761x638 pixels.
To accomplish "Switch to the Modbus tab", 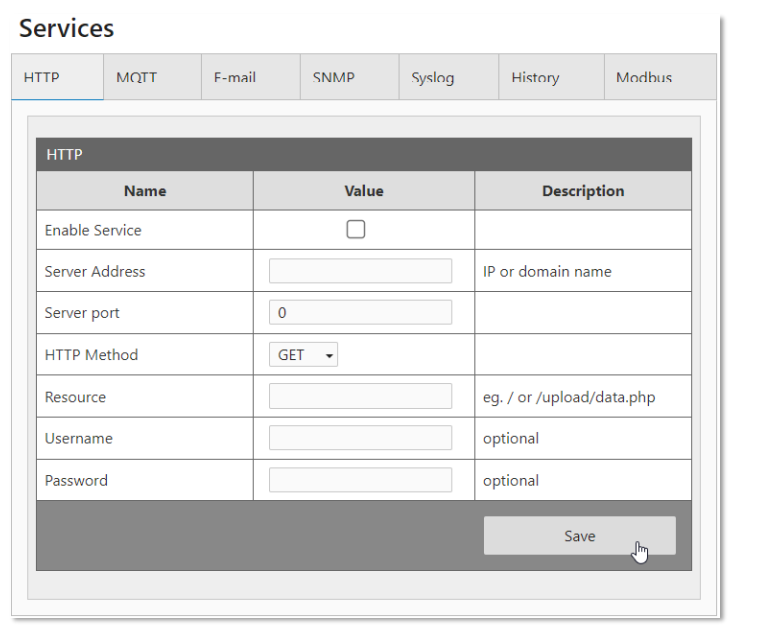I will 643,78.
